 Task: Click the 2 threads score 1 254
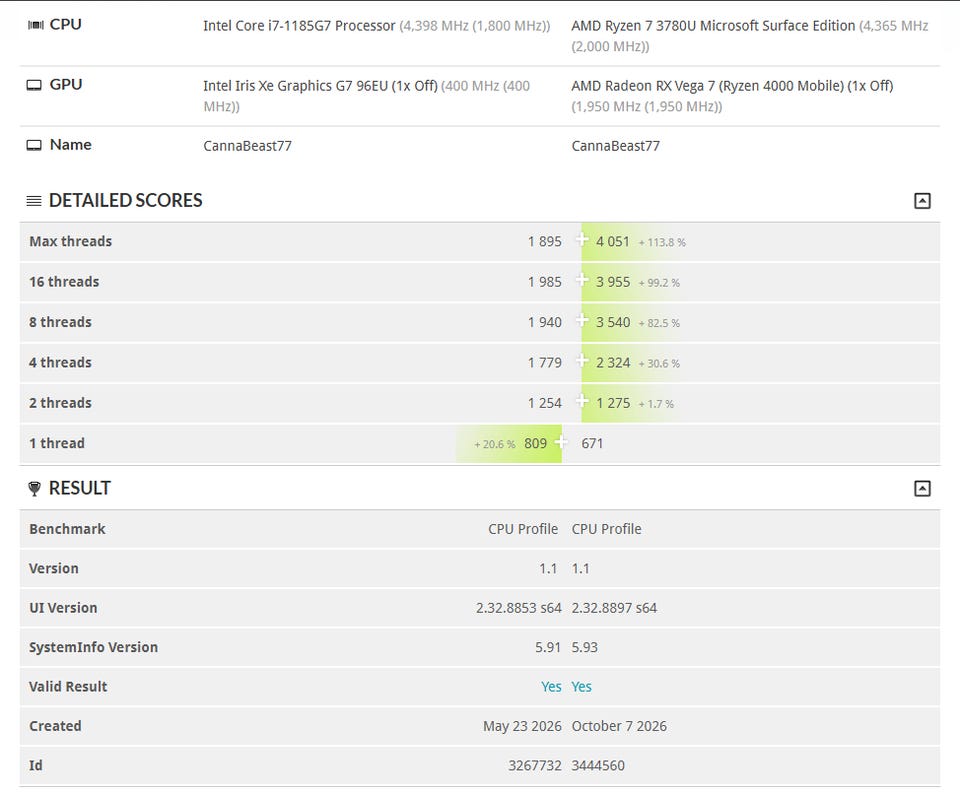[545, 403]
